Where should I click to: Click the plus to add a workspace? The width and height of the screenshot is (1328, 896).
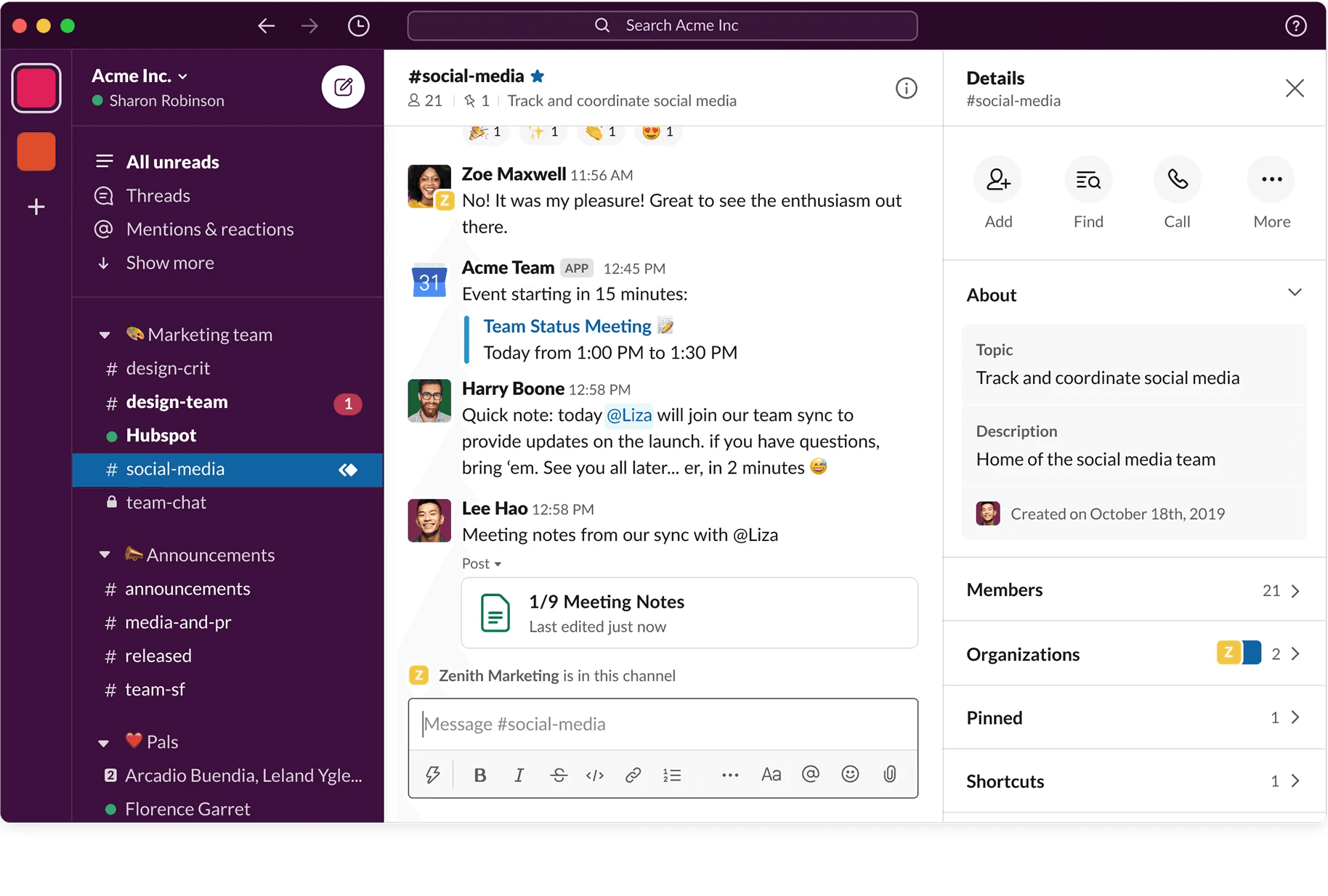[36, 207]
